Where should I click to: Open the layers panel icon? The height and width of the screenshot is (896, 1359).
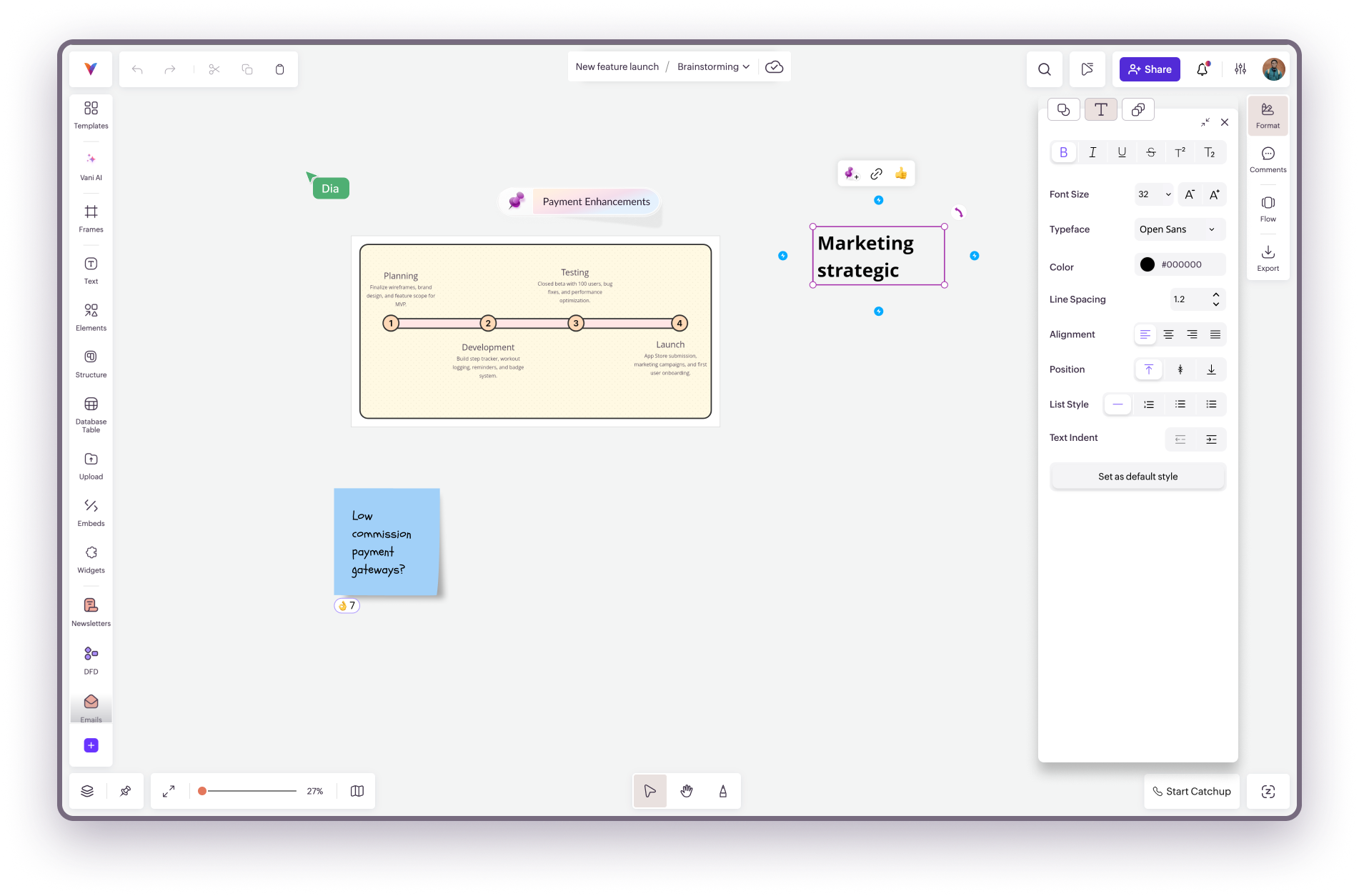point(87,791)
